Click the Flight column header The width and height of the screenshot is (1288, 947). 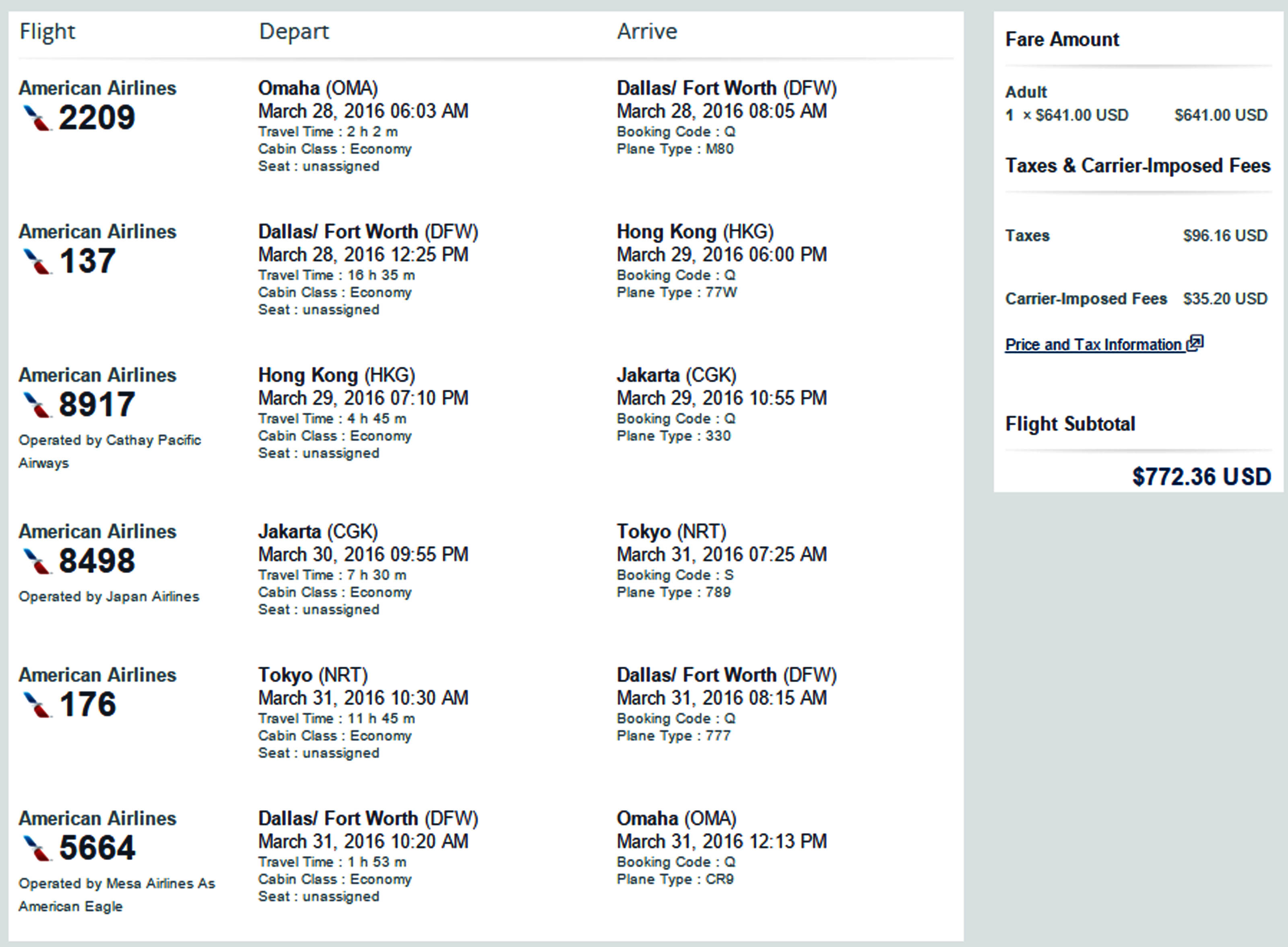pos(47,31)
